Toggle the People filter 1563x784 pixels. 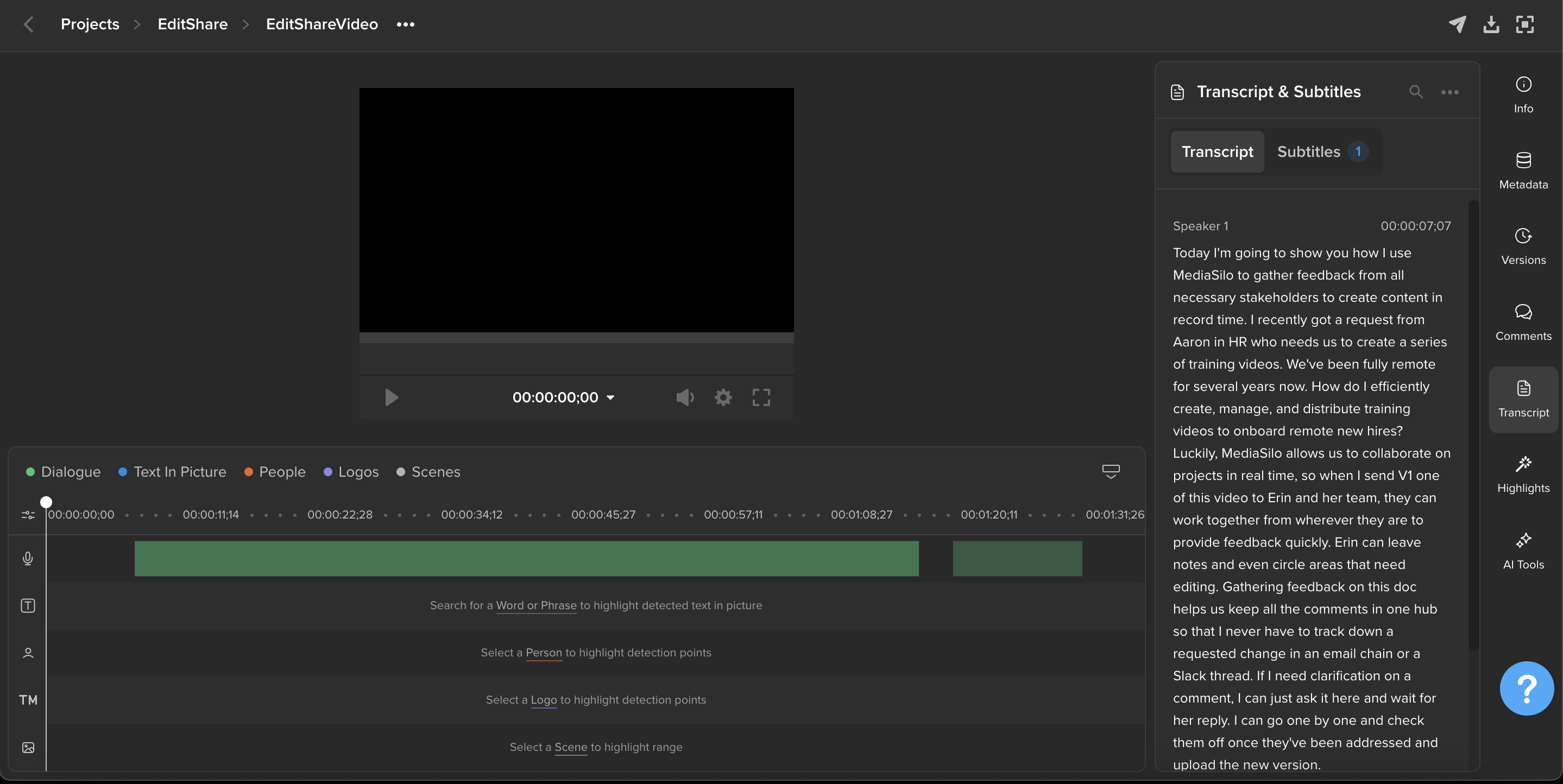274,471
